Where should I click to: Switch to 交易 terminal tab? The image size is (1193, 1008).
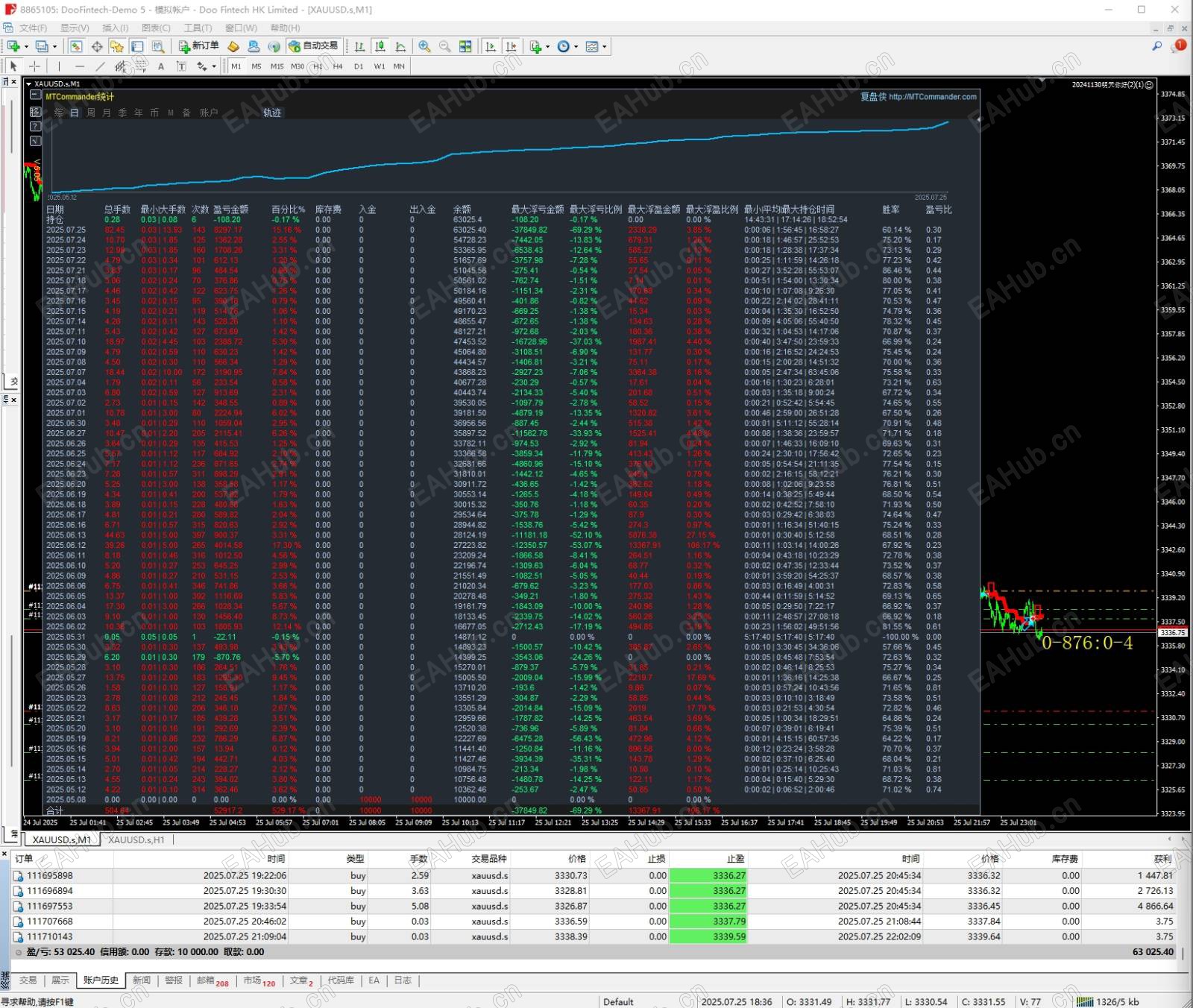pyautogui.click(x=28, y=980)
